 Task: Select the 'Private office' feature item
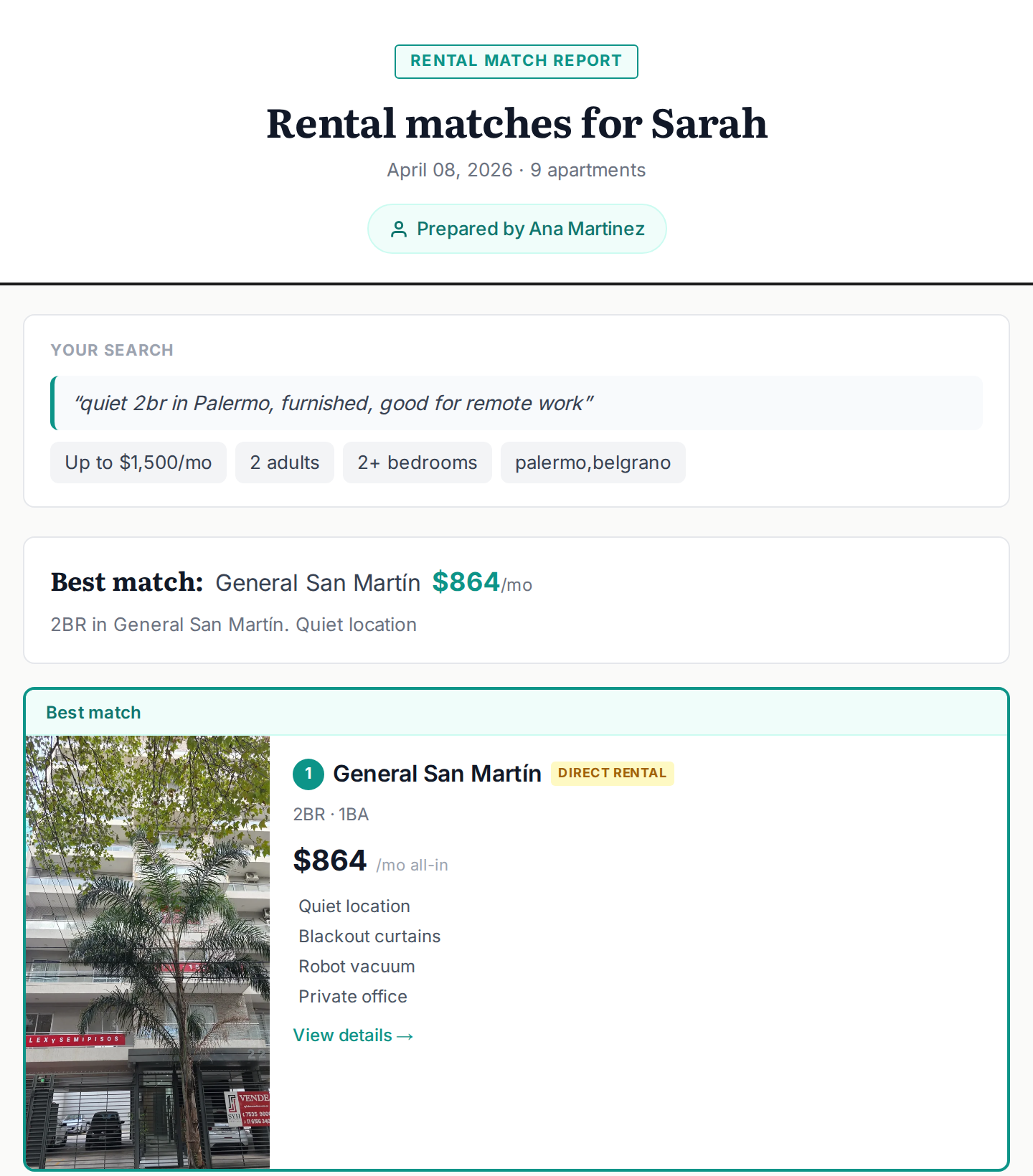pyautogui.click(x=352, y=996)
